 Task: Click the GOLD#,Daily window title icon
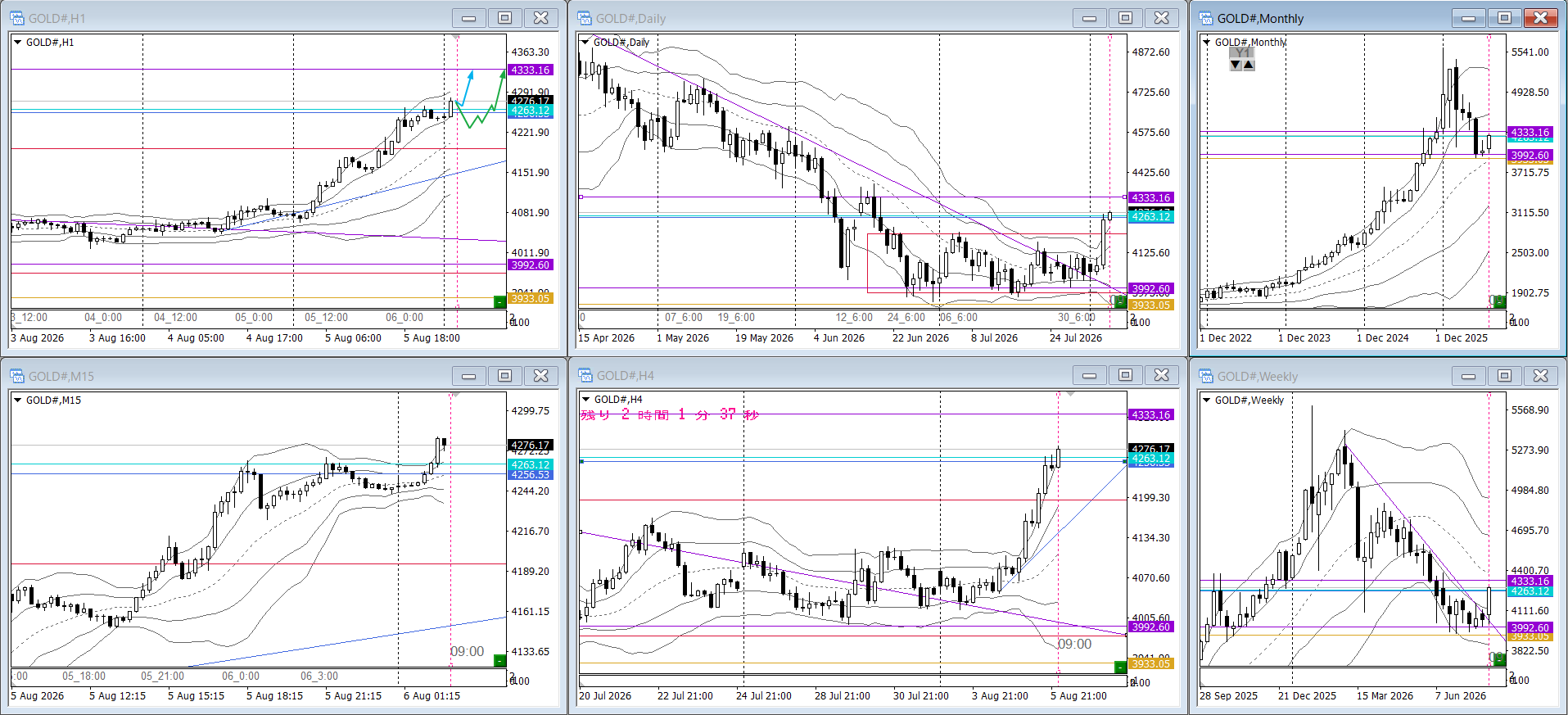click(x=585, y=18)
